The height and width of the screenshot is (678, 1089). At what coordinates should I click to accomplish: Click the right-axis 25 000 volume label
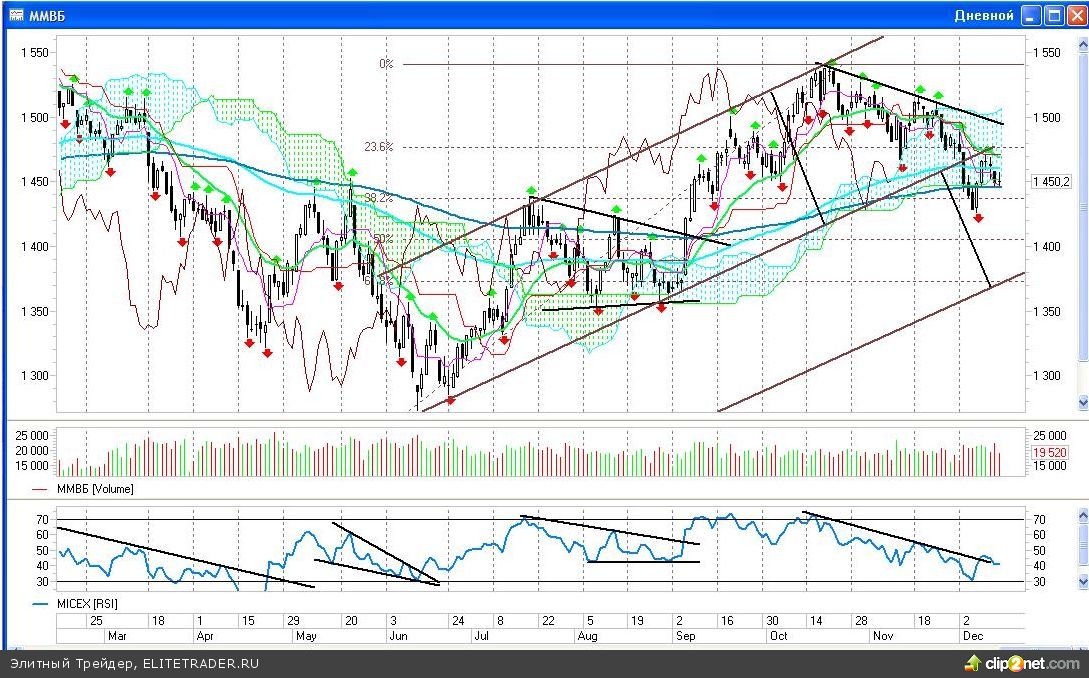pyautogui.click(x=1050, y=436)
